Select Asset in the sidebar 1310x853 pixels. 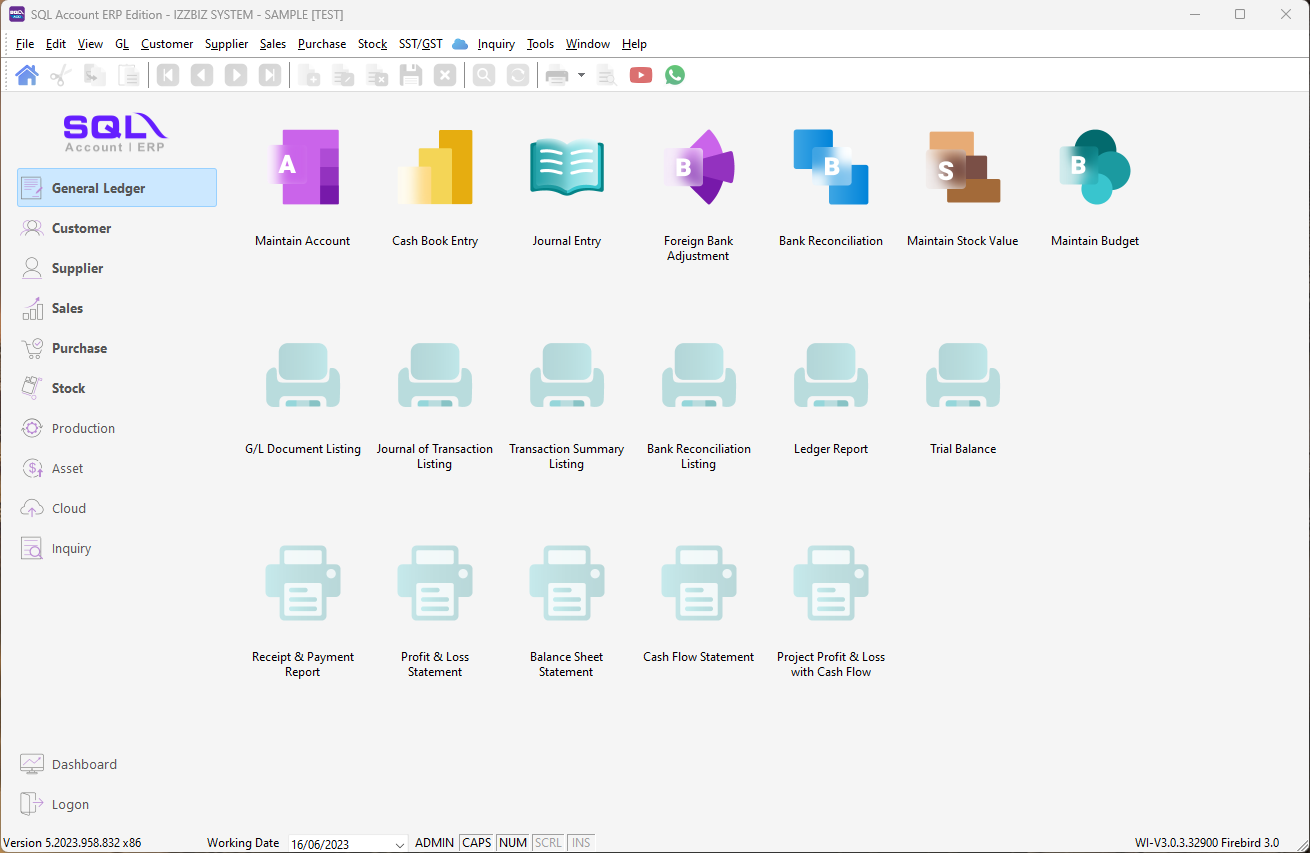point(117,468)
